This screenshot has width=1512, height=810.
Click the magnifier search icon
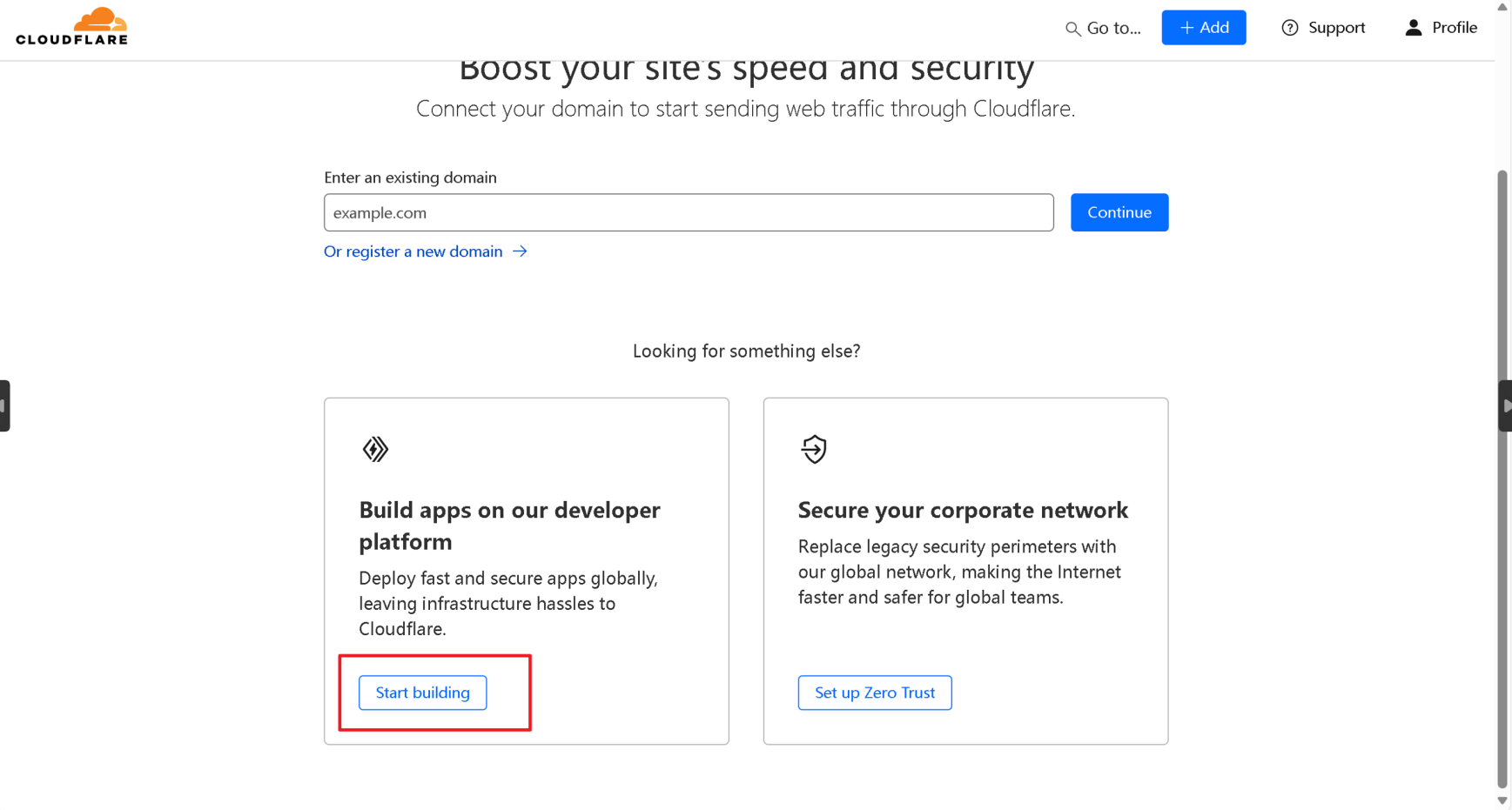(1072, 29)
